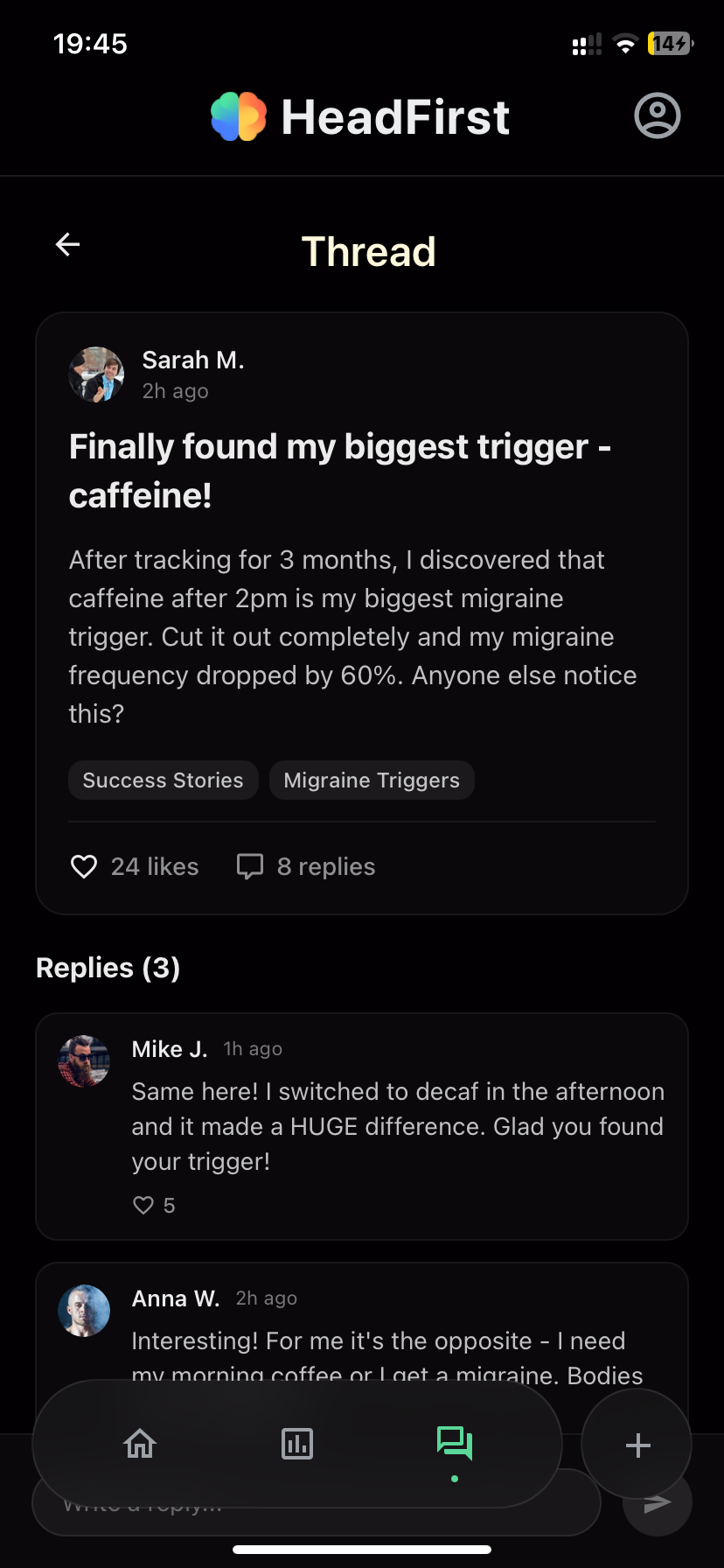This screenshot has height=1568, width=724.
Task: Select the Migraine Triggers tag
Action: click(372, 780)
